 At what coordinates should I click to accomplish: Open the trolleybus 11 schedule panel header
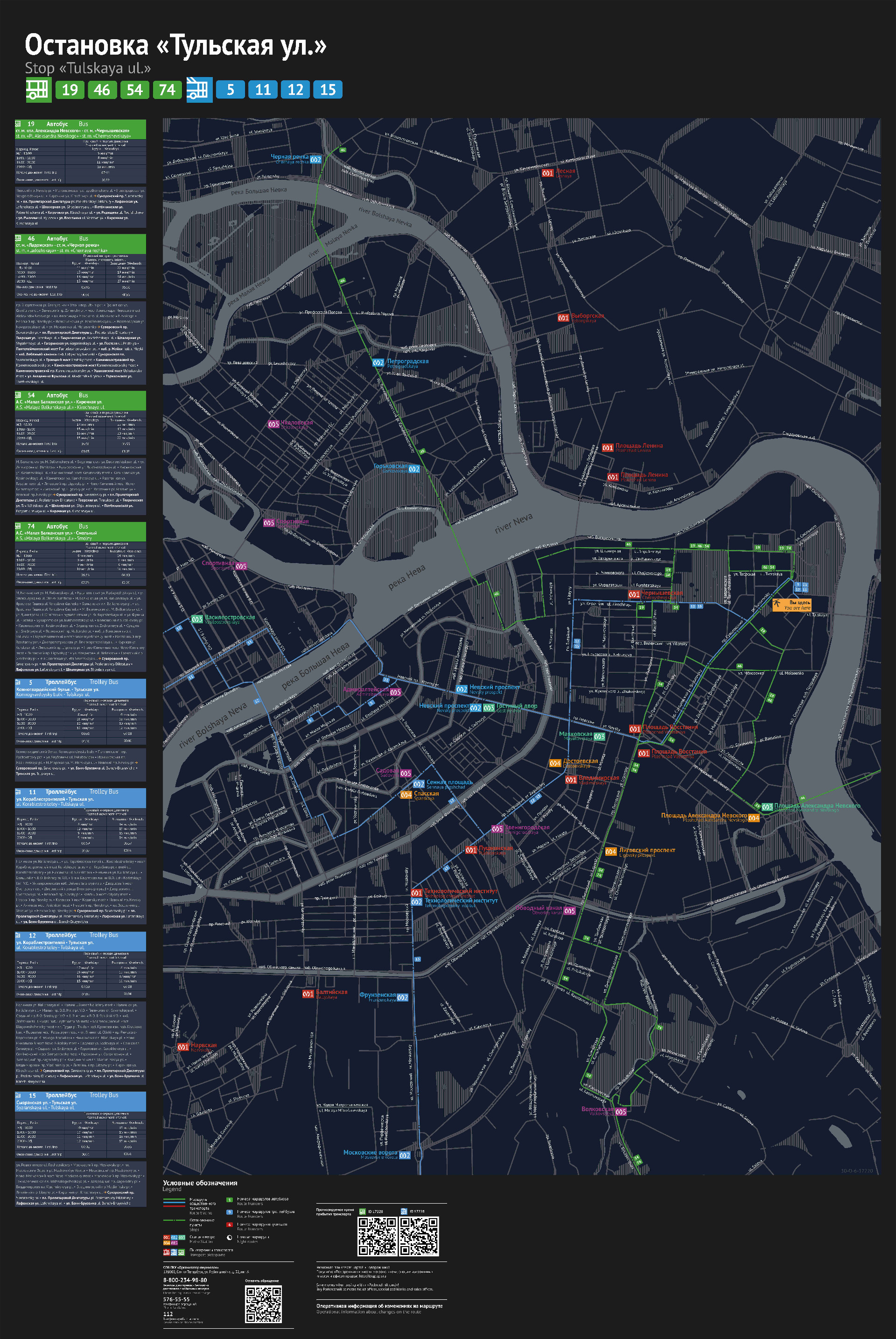pos(80,797)
